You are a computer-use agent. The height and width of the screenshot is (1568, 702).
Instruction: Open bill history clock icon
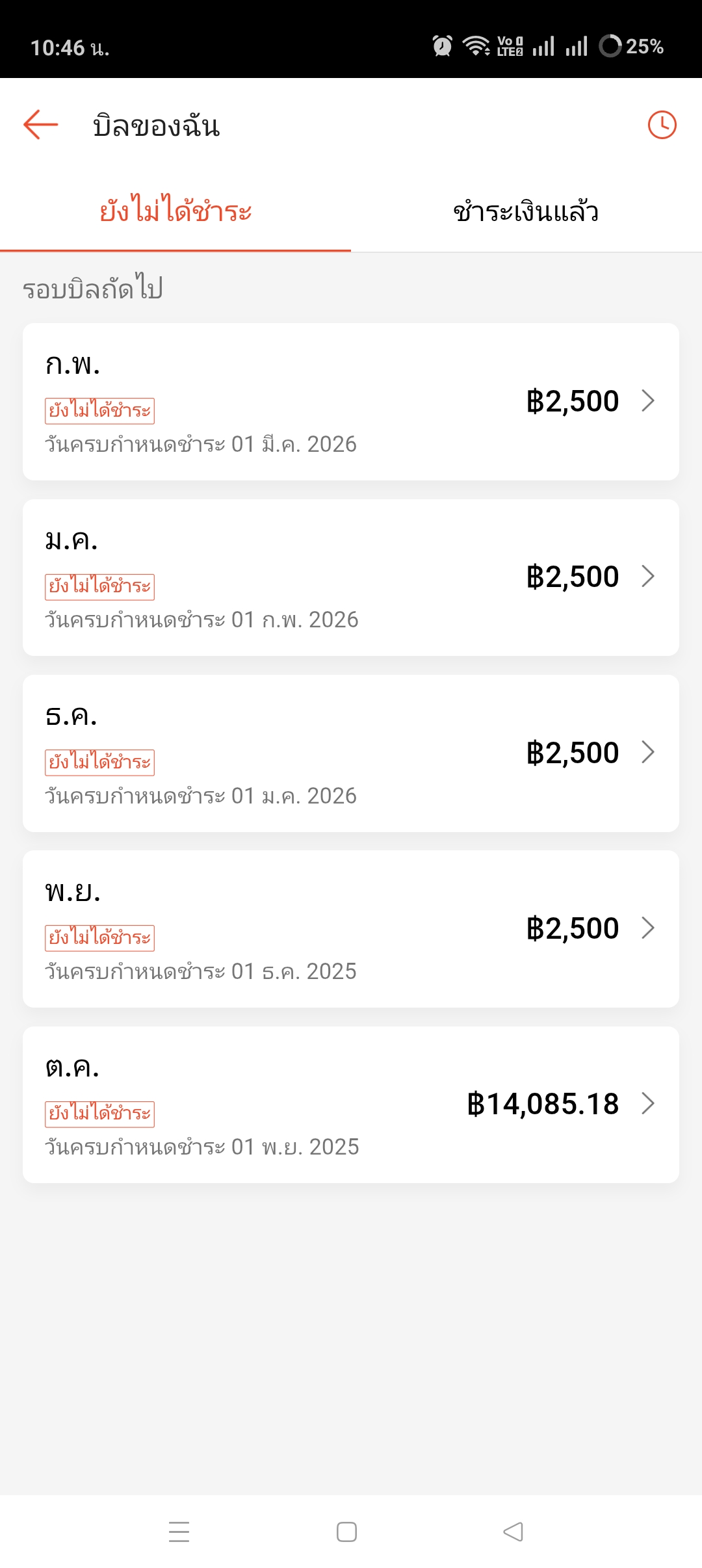pos(662,125)
